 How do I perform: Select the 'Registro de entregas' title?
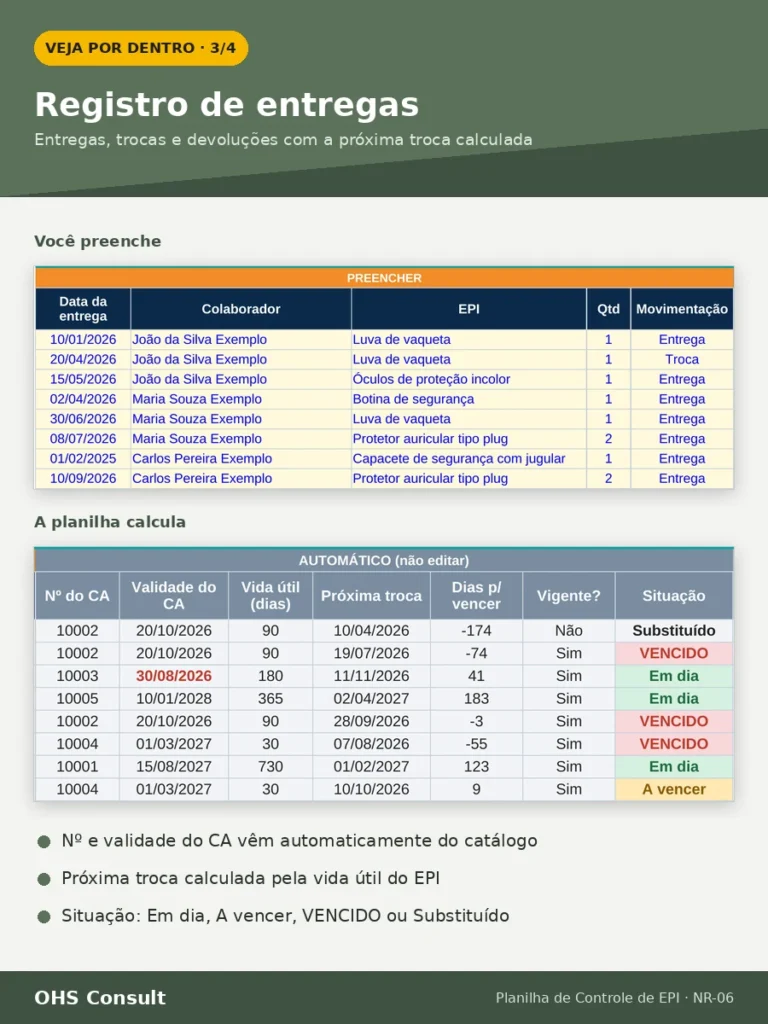(x=227, y=104)
